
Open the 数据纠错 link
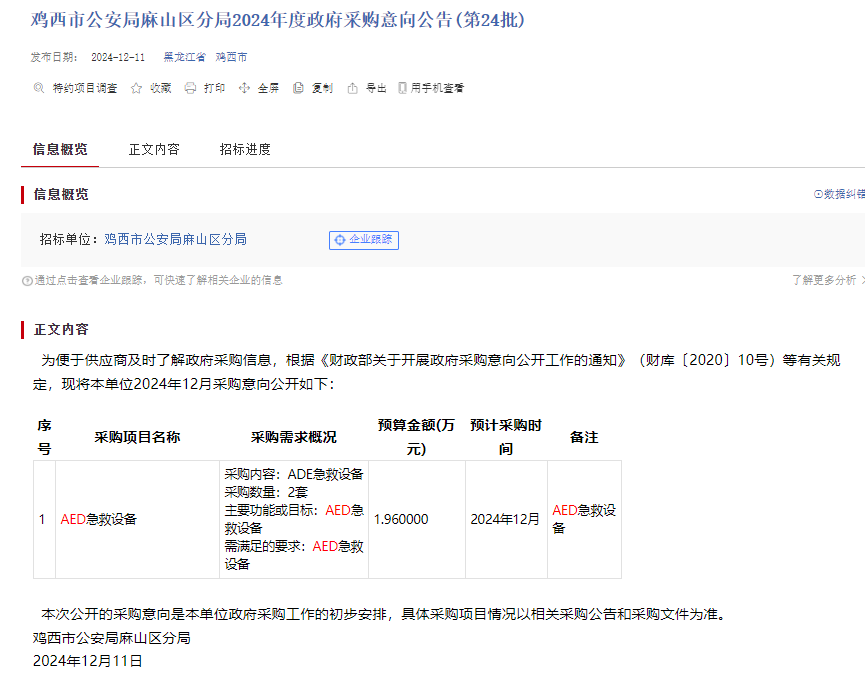click(842, 194)
